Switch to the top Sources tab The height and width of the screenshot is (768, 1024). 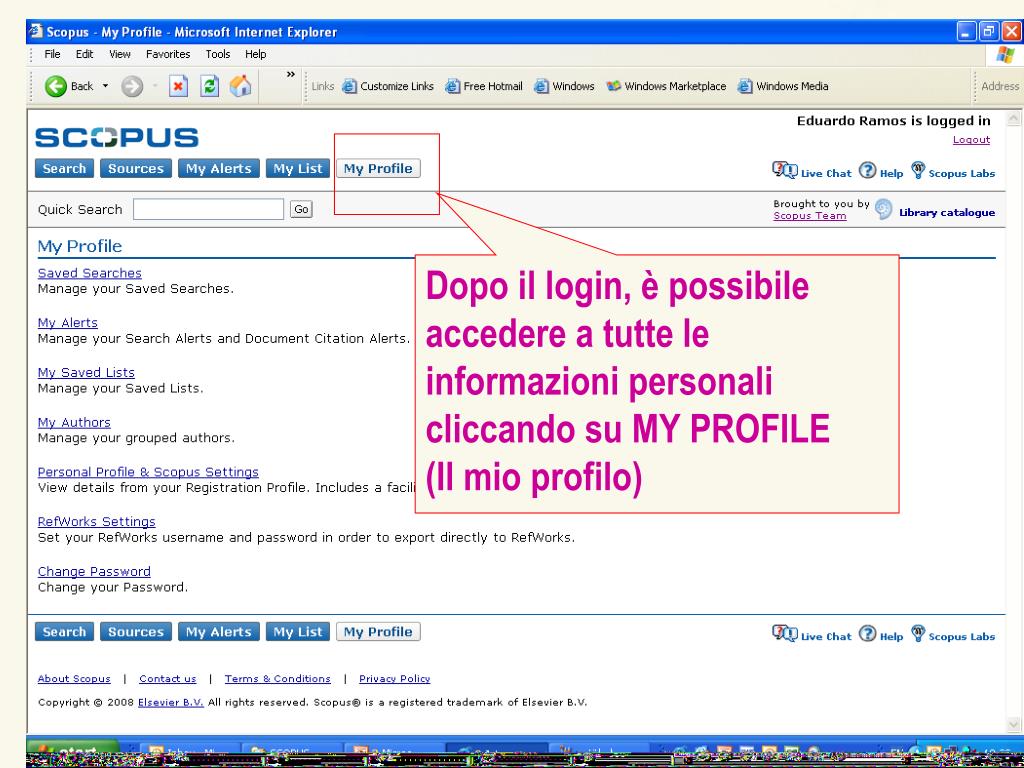pos(135,168)
